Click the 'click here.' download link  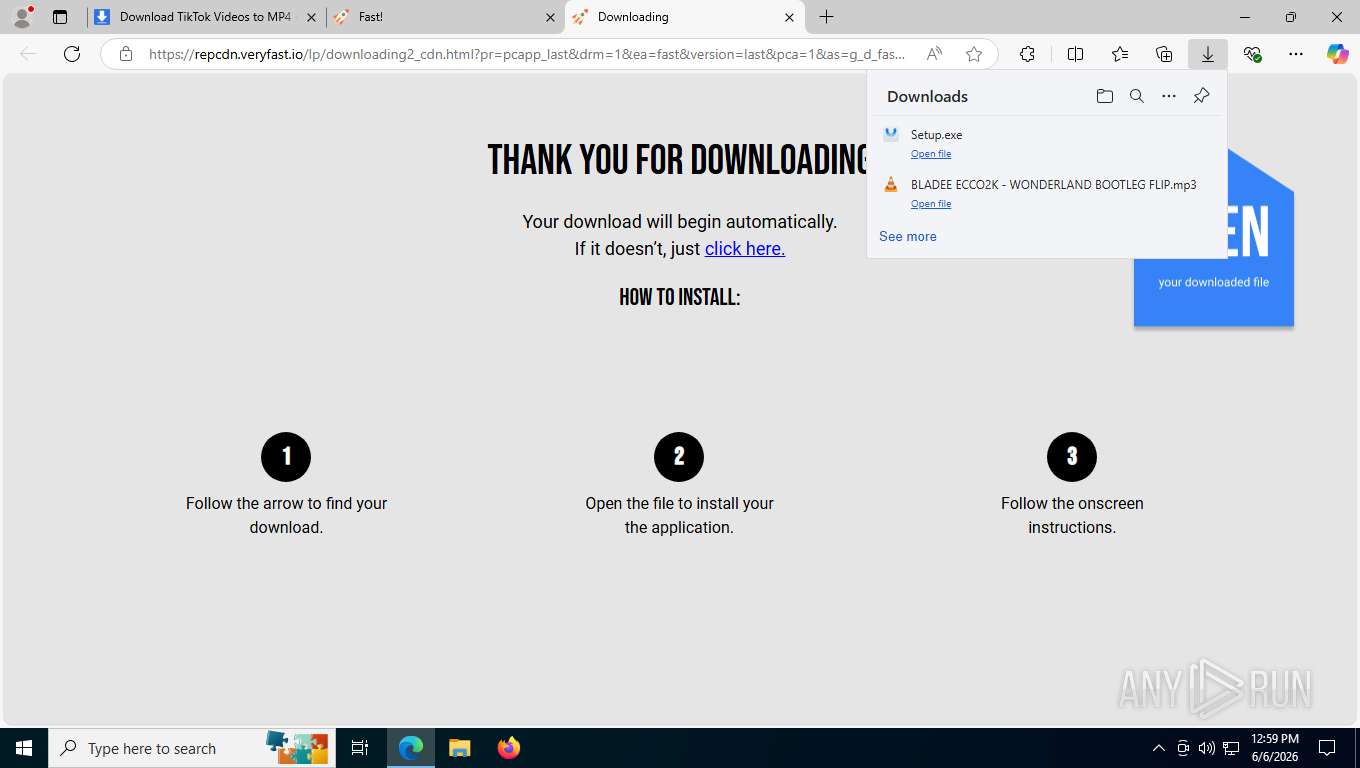click(745, 249)
